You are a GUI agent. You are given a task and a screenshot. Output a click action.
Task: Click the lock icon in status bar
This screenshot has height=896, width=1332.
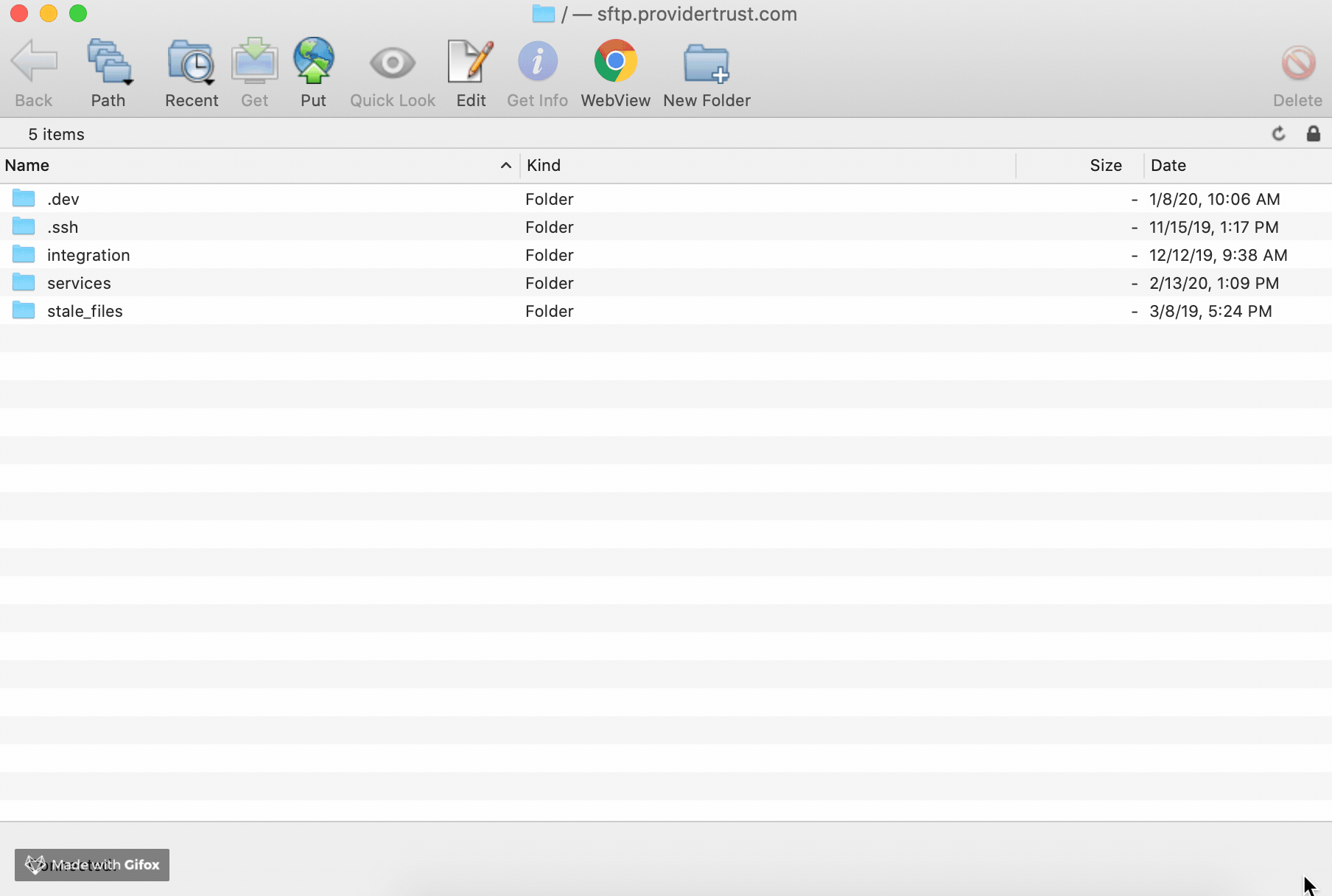1314,133
